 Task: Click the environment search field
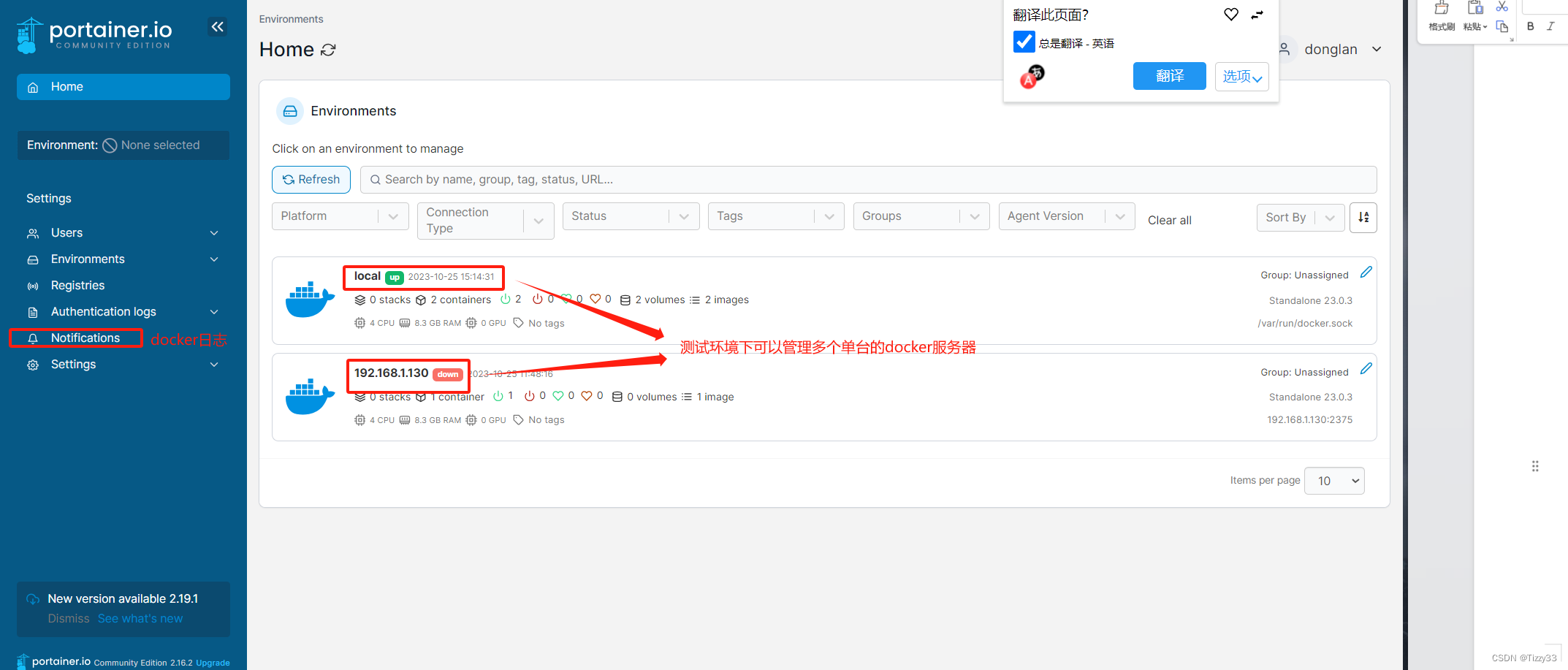coord(868,180)
